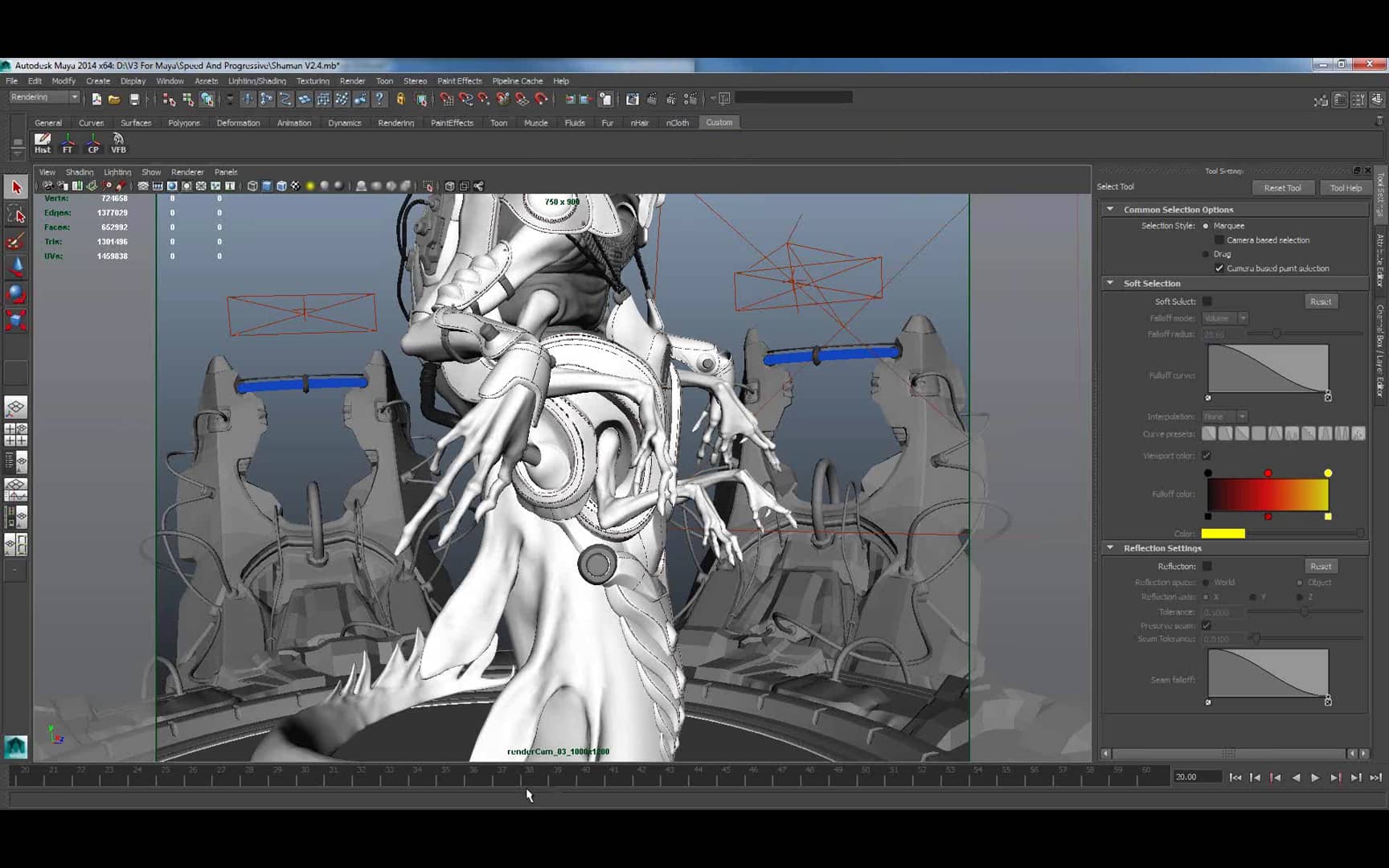Open the Render View icon on the status line

tap(633, 99)
